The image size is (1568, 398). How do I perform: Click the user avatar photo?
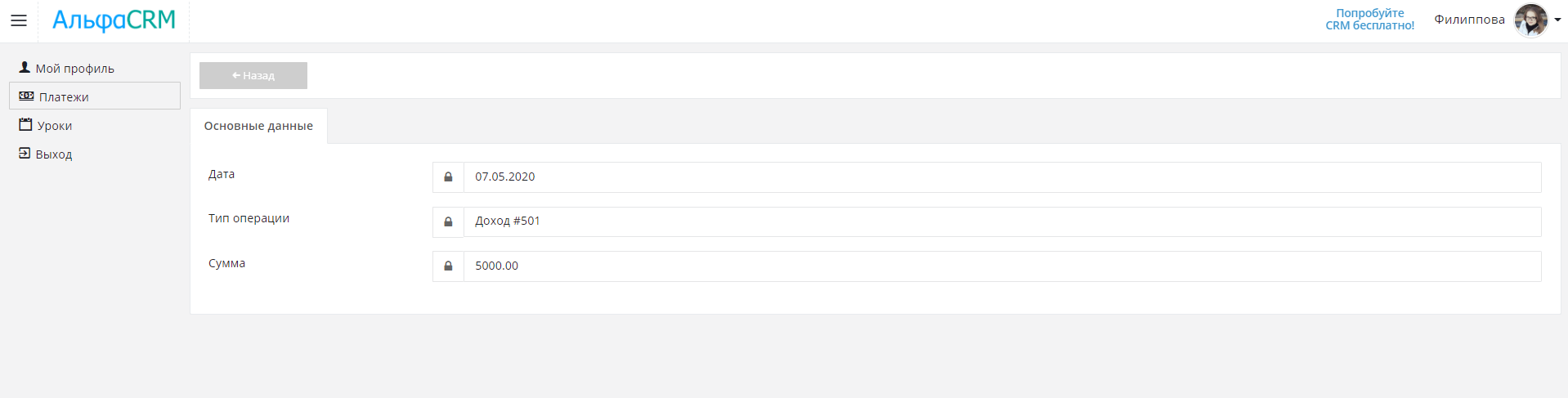coord(1530,20)
